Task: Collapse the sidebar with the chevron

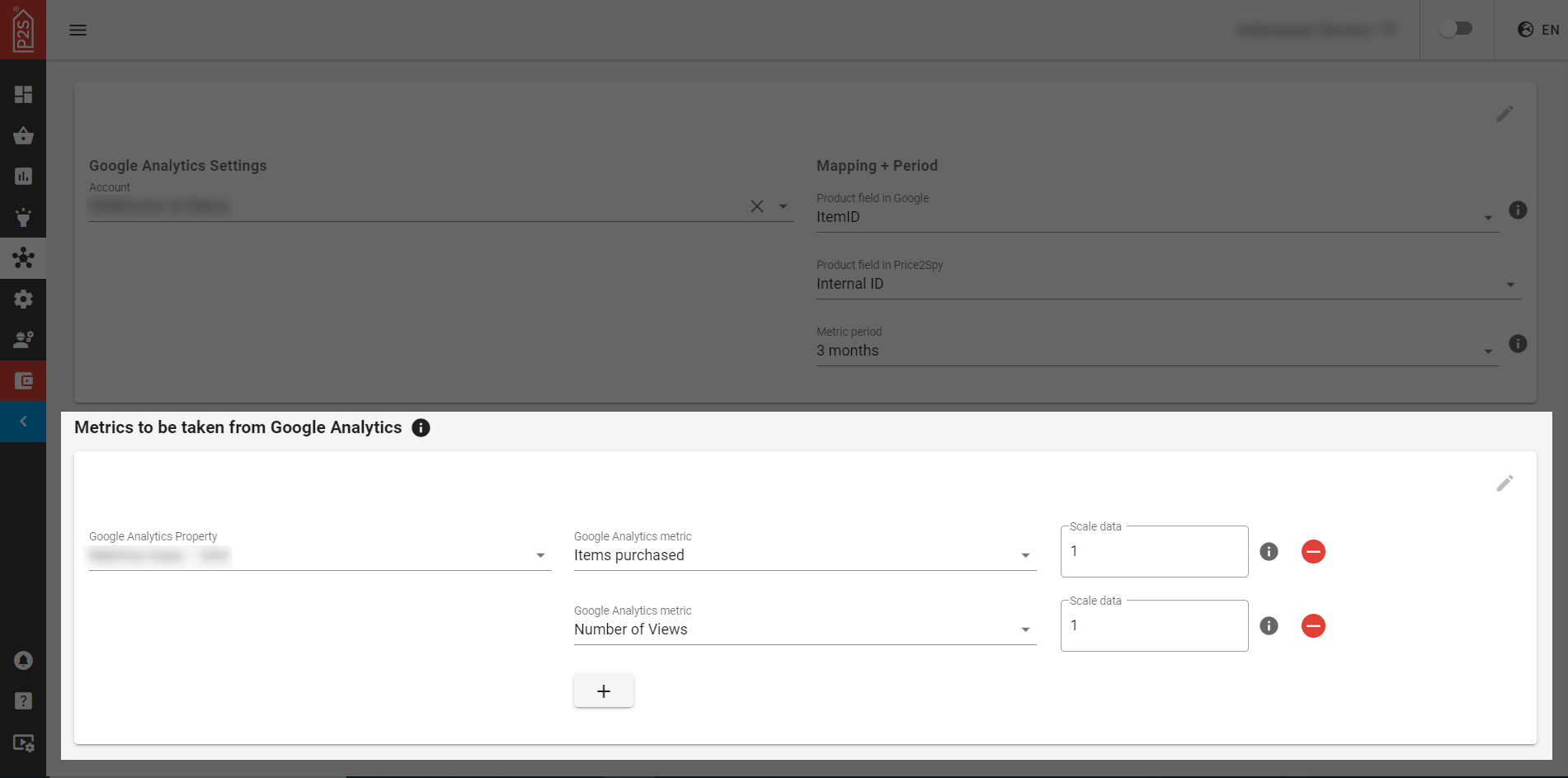Action: pos(23,422)
